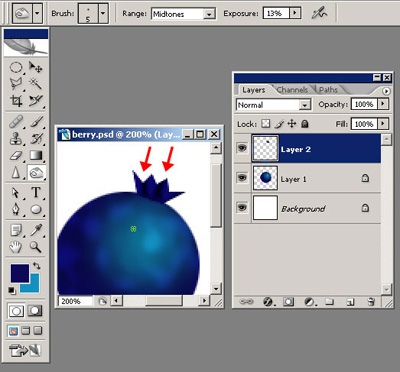Viewport: 400px width, 372px height.
Task: Select the Magic Wand tool
Action: pyautogui.click(x=36, y=83)
